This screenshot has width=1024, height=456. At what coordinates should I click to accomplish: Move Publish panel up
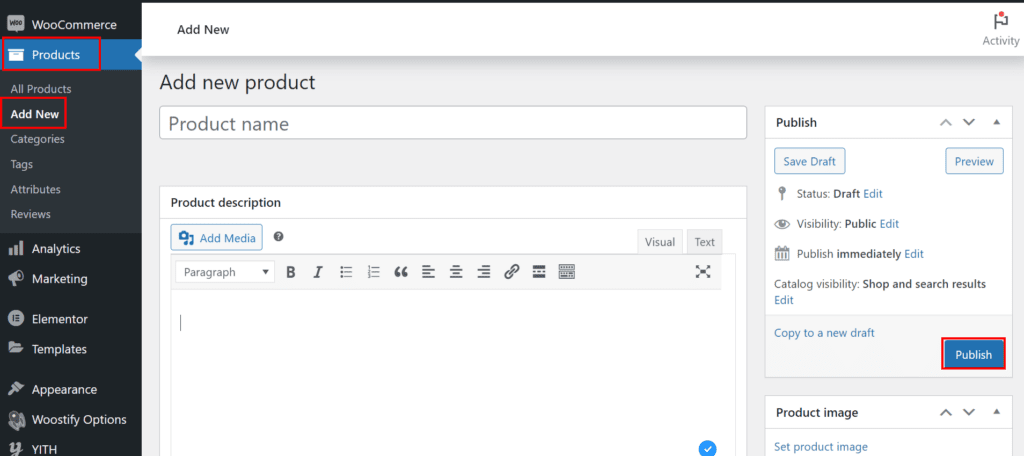pos(946,122)
